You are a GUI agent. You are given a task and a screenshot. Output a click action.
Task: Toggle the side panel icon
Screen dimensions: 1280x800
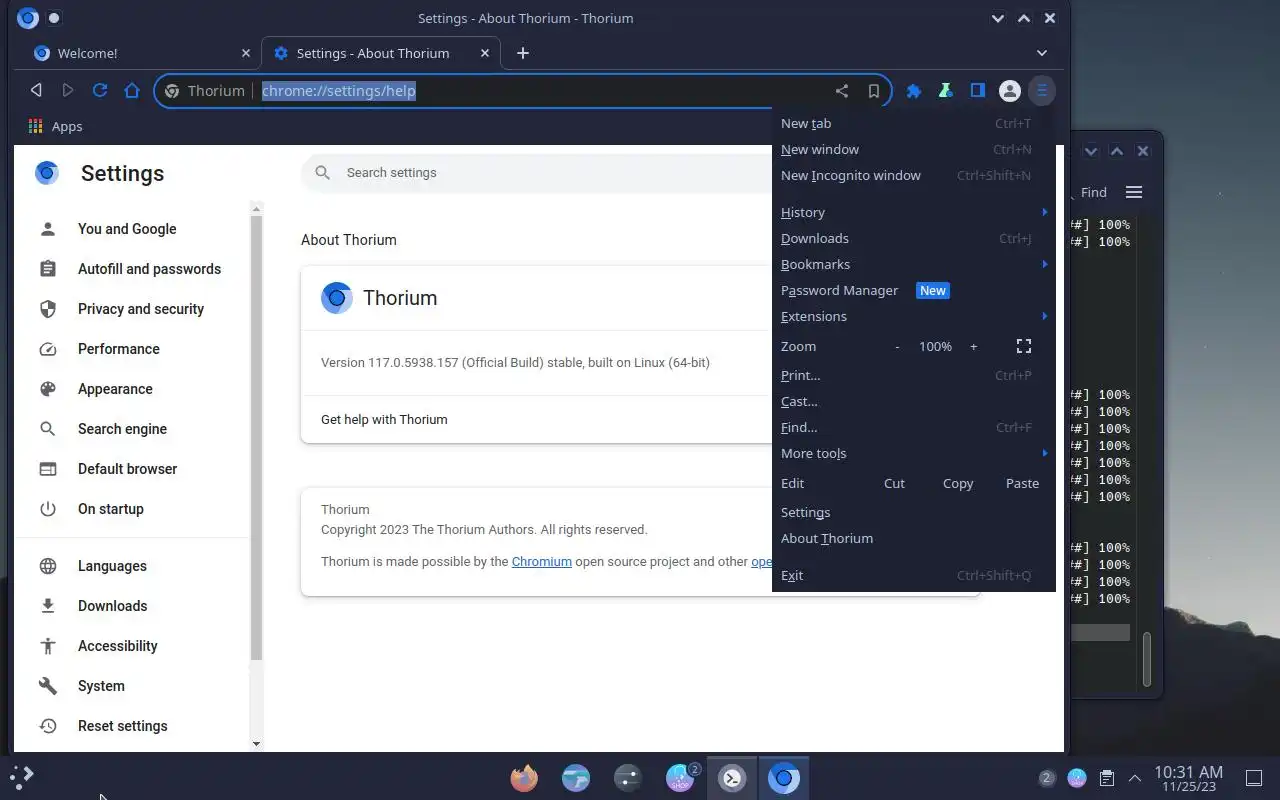coord(977,91)
